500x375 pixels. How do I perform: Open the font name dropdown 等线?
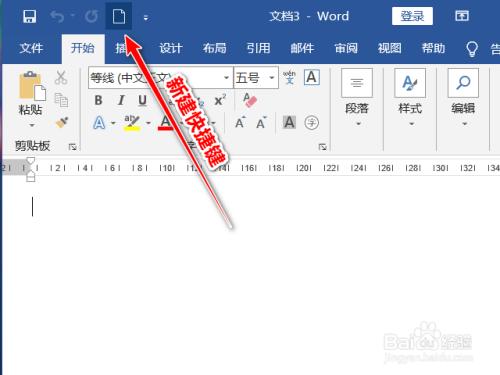click(x=226, y=78)
